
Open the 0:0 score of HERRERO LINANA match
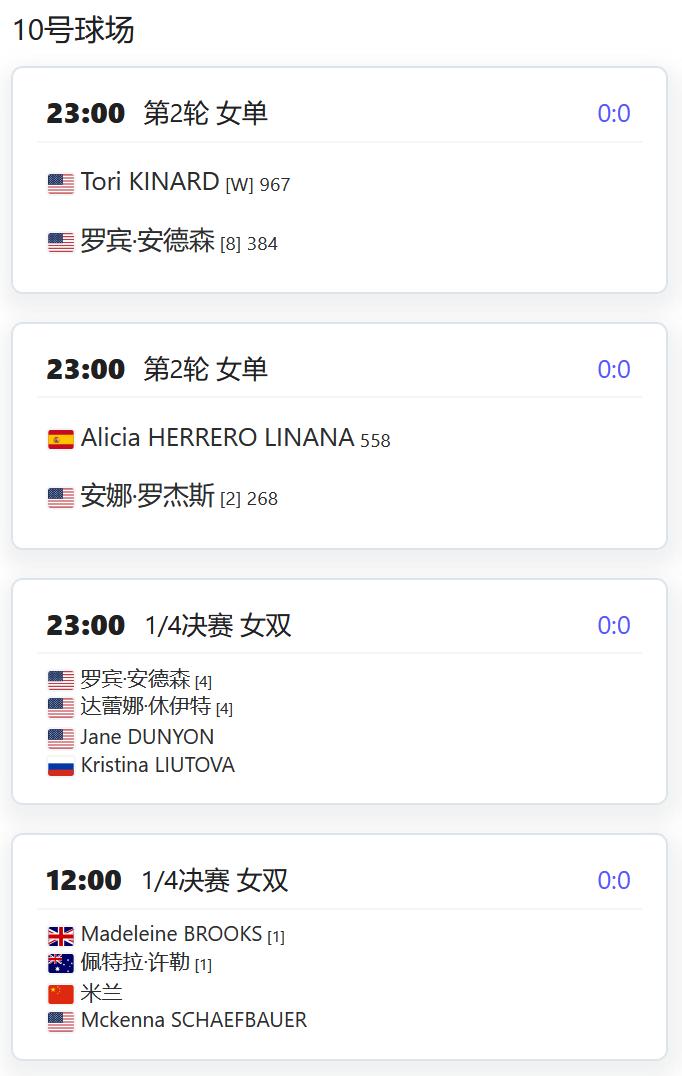point(613,369)
